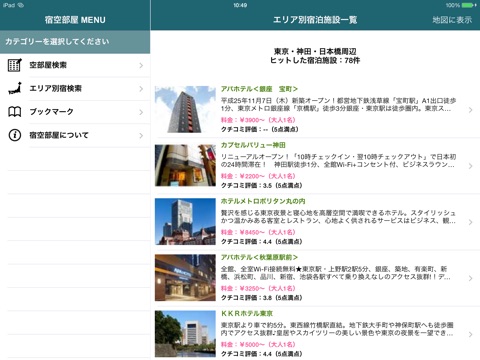Open 宿空部屋について menu label
The image size is (480, 360).
coord(59,135)
